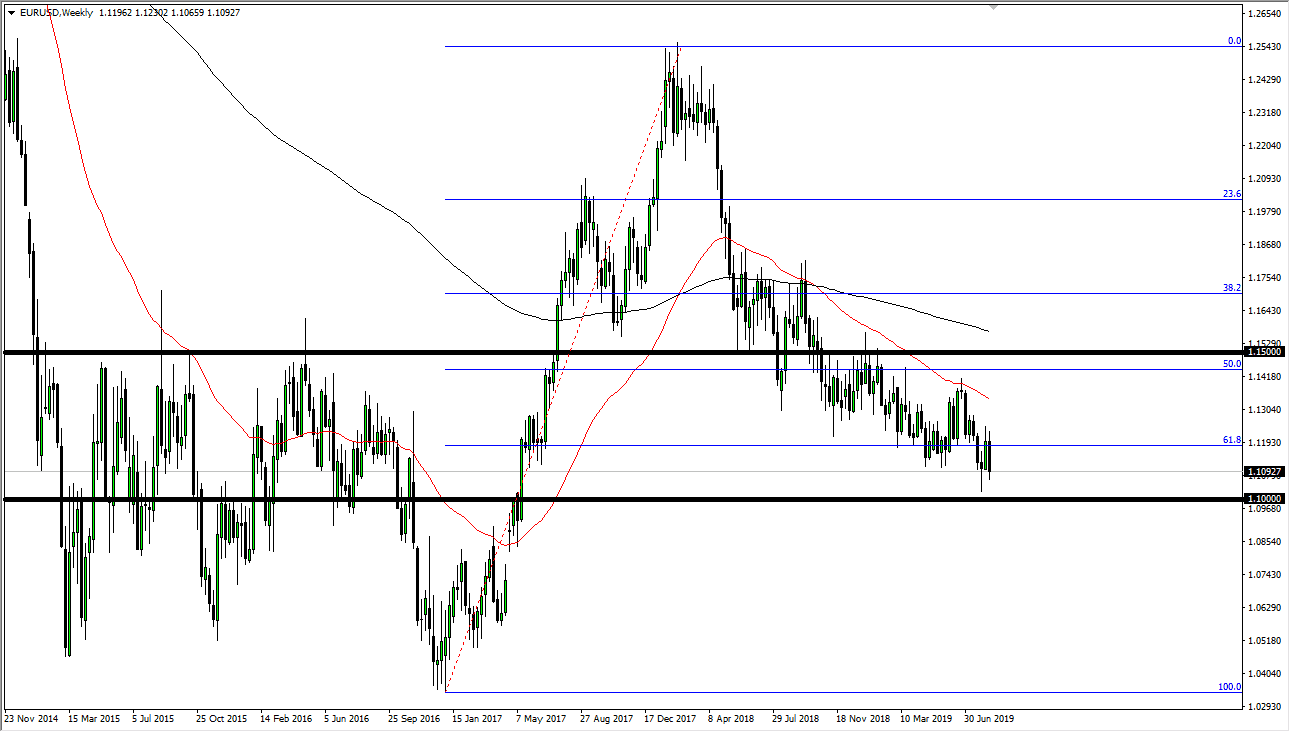Image resolution: width=1290 pixels, height=732 pixels.
Task: Select the Fibonacci 0.0 level label
Action: tap(1234, 41)
